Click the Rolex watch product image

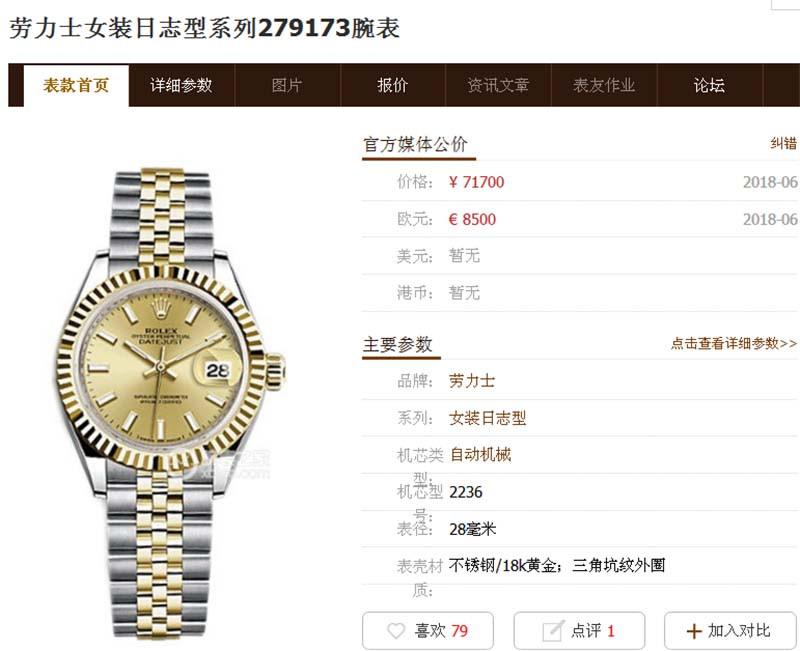coord(170,403)
